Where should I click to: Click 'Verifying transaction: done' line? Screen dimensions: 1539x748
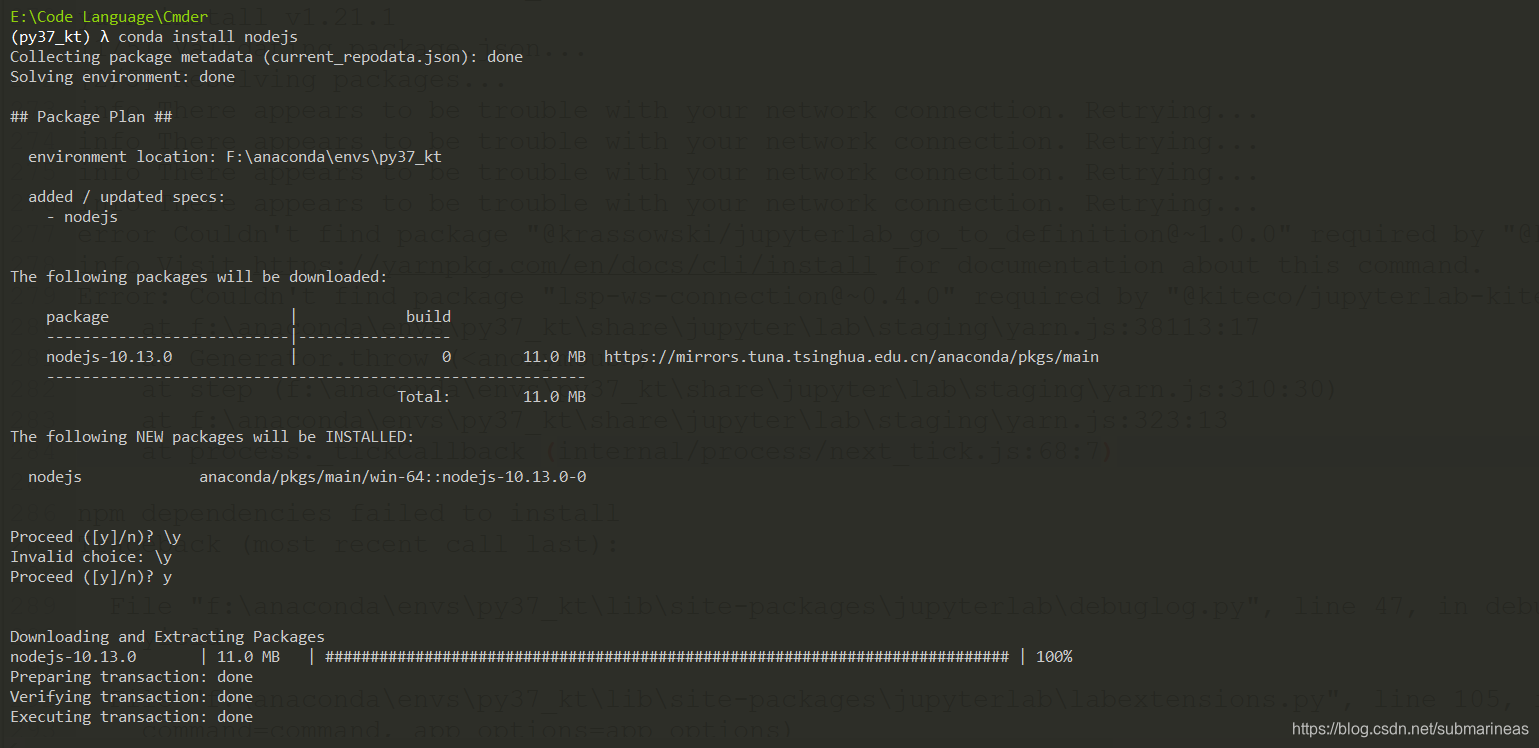(131, 697)
